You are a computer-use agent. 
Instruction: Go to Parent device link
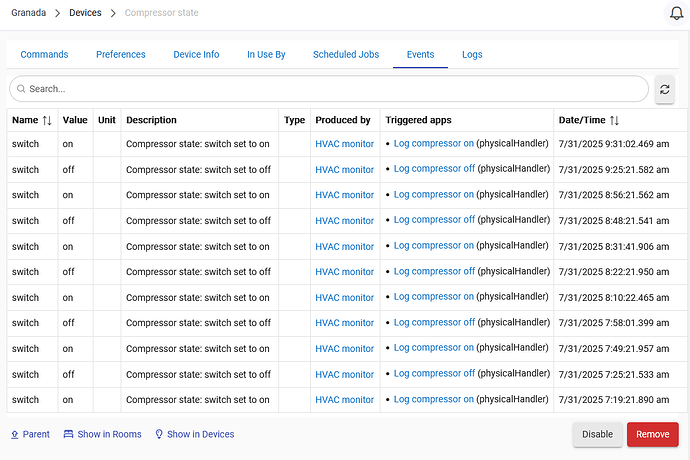point(30,434)
